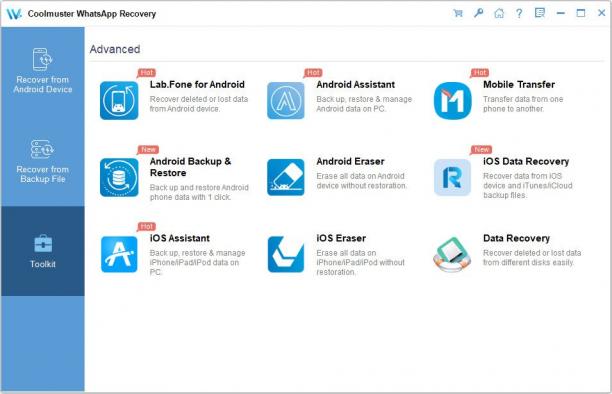Viewport: 612px width, 394px height.
Task: Click the key register icon
Action: coord(479,13)
